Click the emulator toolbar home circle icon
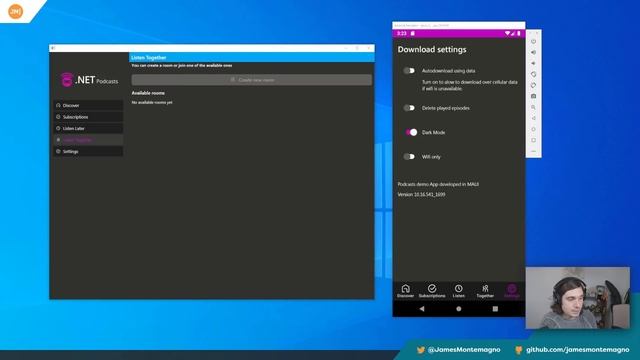Screen dimensions: 640x360 click(533, 129)
